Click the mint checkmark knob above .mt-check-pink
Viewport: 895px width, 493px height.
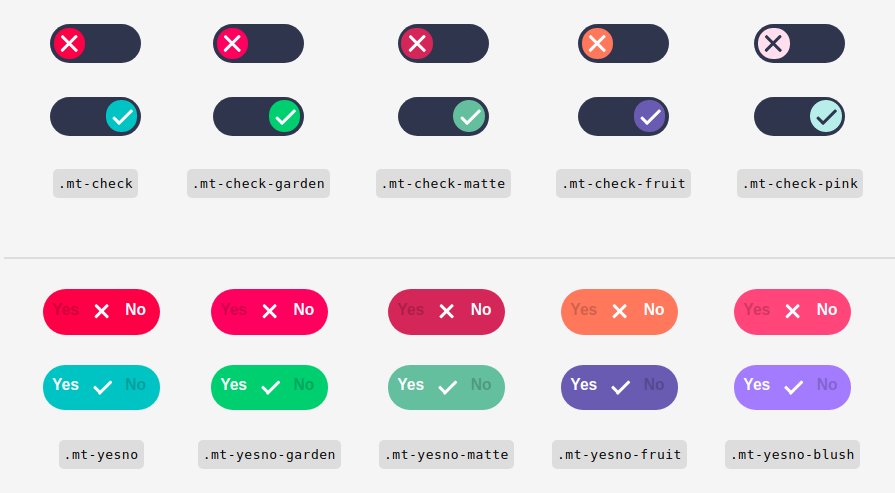coord(826,116)
